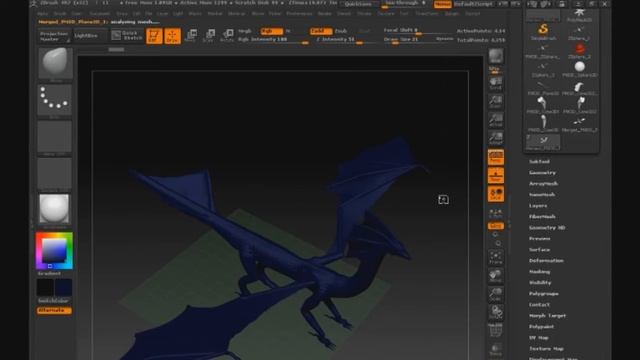Pick a hue in the color picker square

click(x=54, y=251)
